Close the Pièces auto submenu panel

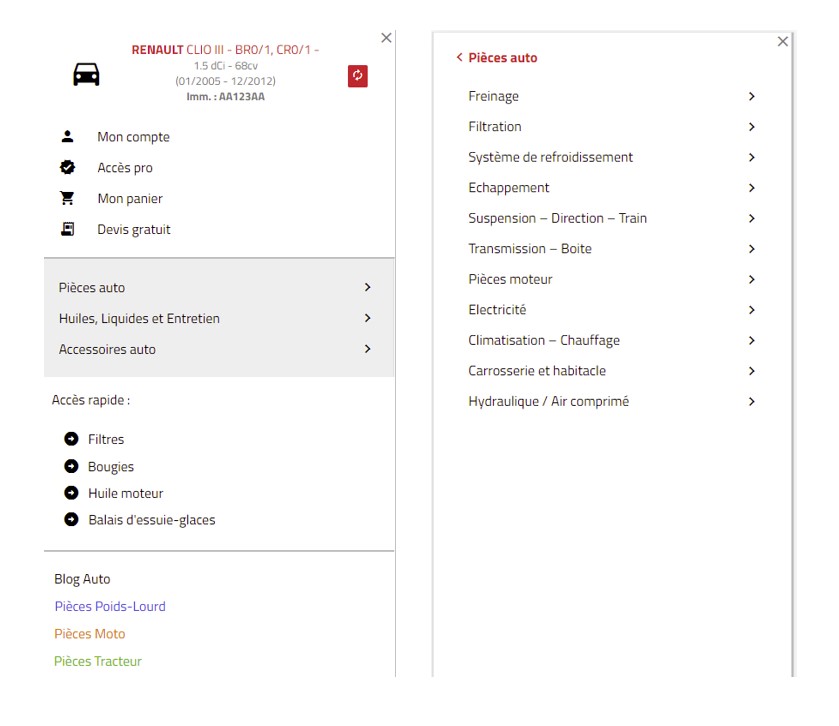point(783,41)
